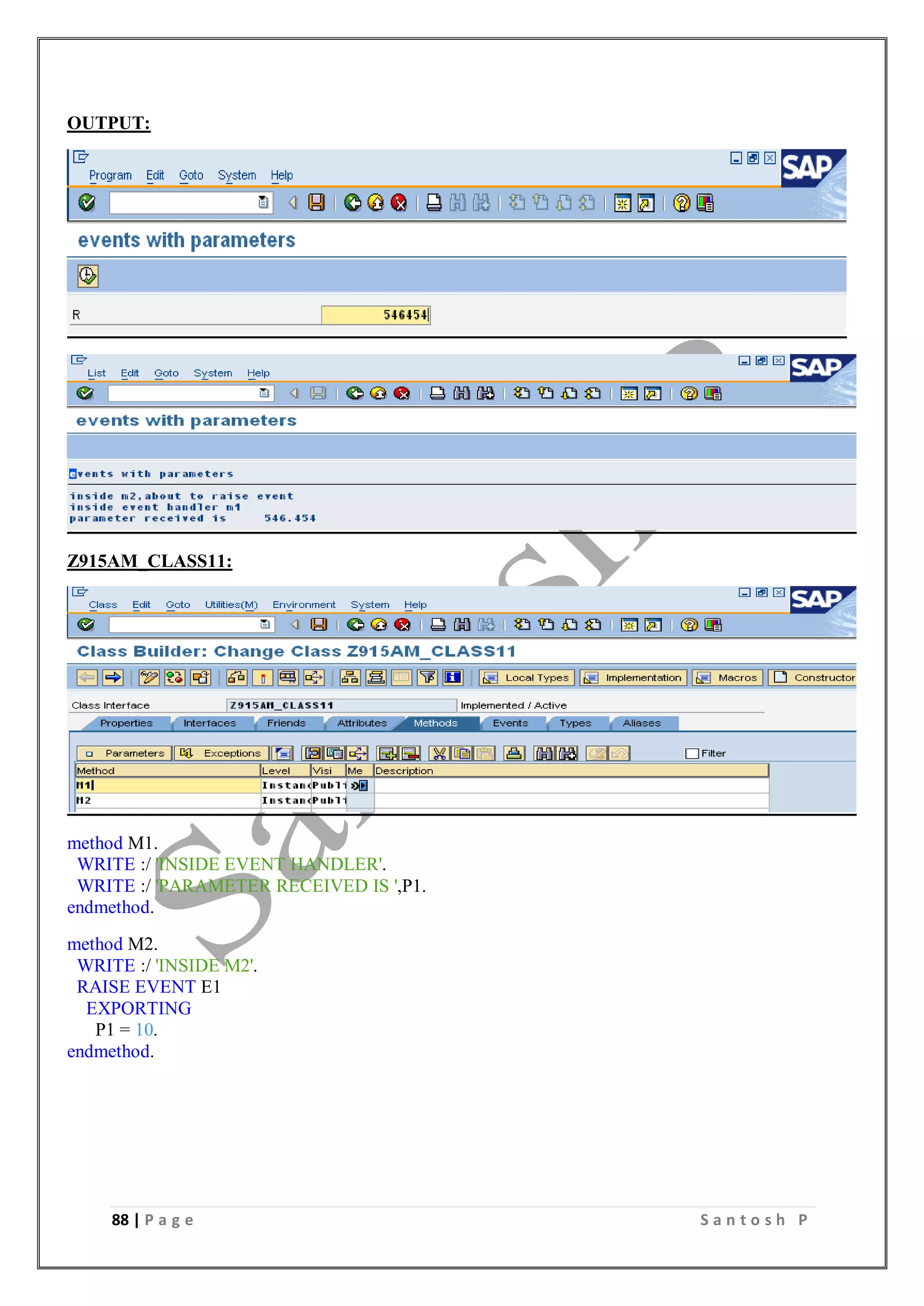924x1306 pixels.
Task: Click Sort/print icon before binoculars in methods toolbar
Action: click(514, 753)
